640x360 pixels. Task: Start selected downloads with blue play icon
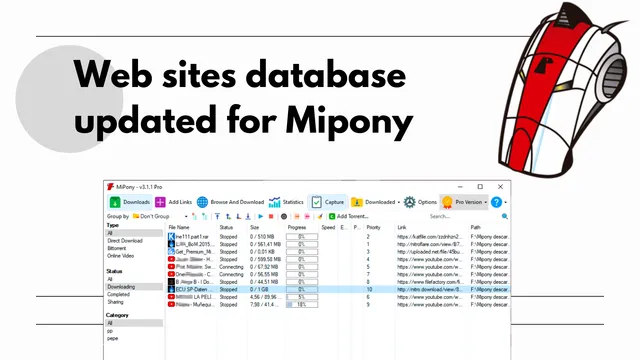[261, 216]
